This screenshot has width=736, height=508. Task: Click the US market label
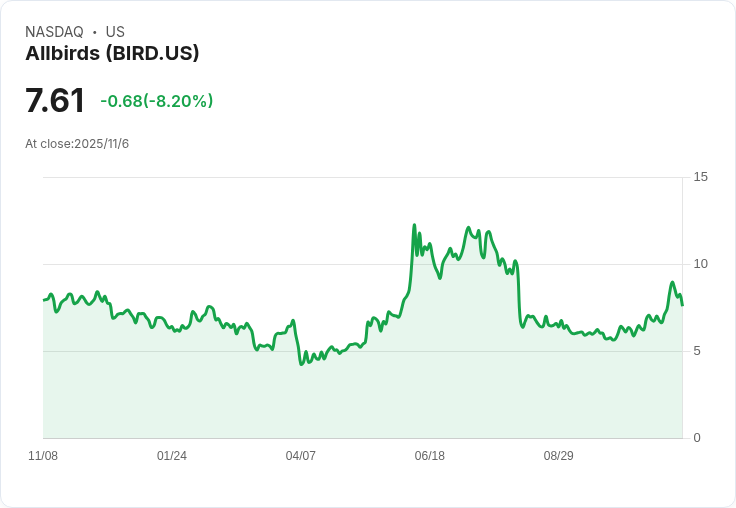[x=115, y=32]
